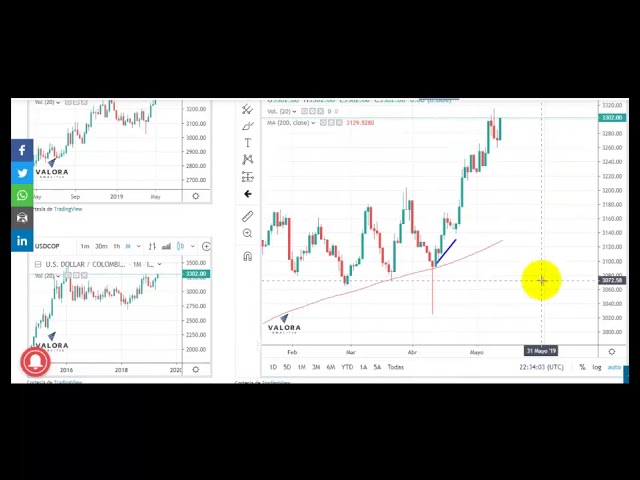Open the TradingView link below top-left chart
This screenshot has width=640, height=480.
click(68, 209)
